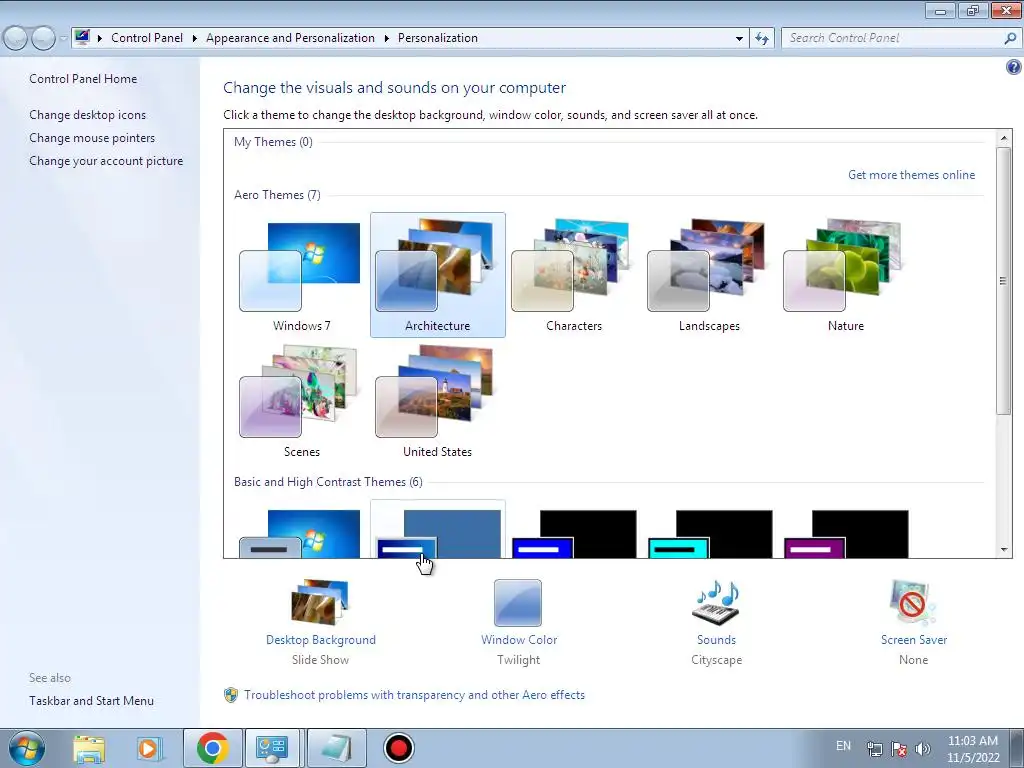Open the notepad-style taskbar app
The height and width of the screenshot is (768, 1024).
click(336, 748)
